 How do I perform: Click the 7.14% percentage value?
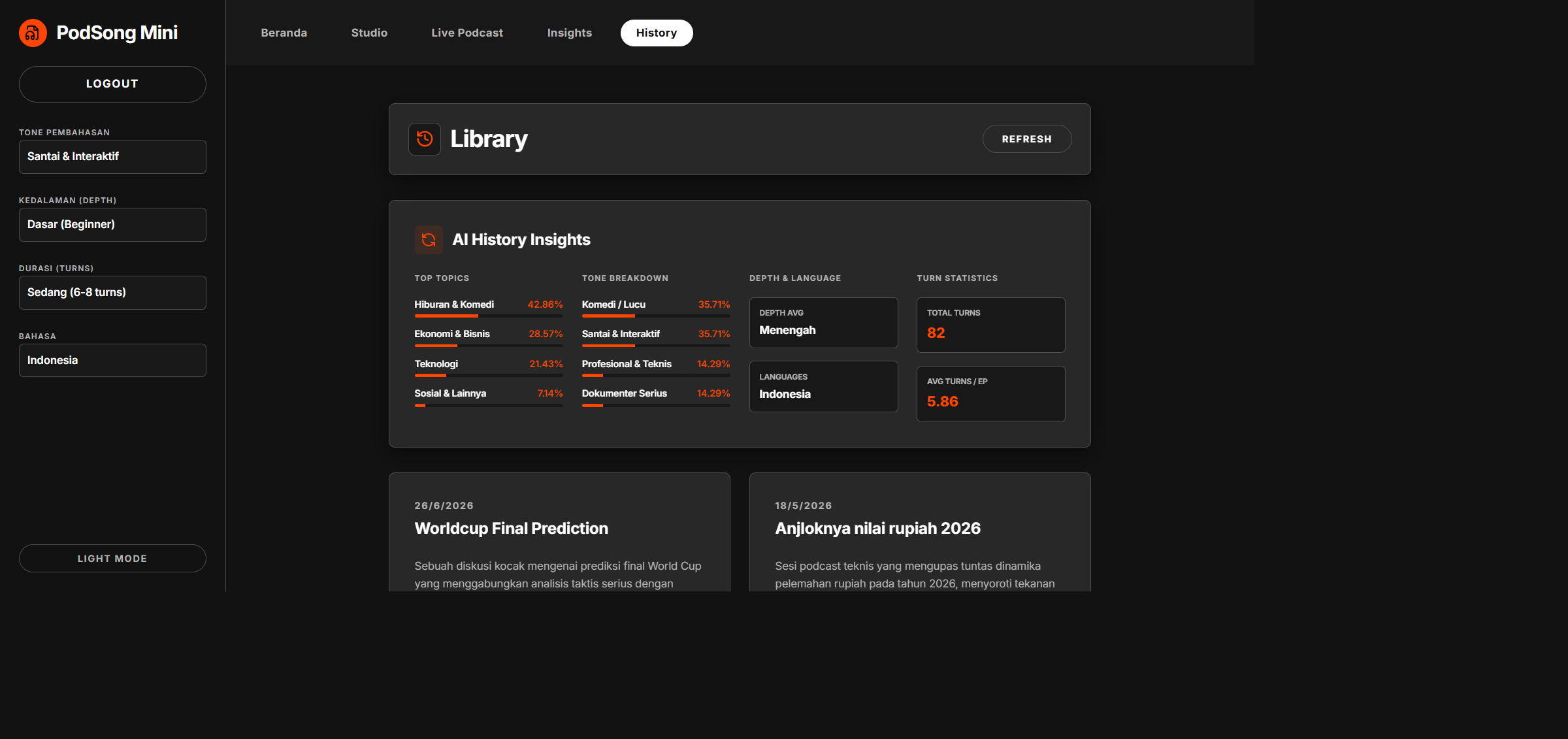(550, 393)
